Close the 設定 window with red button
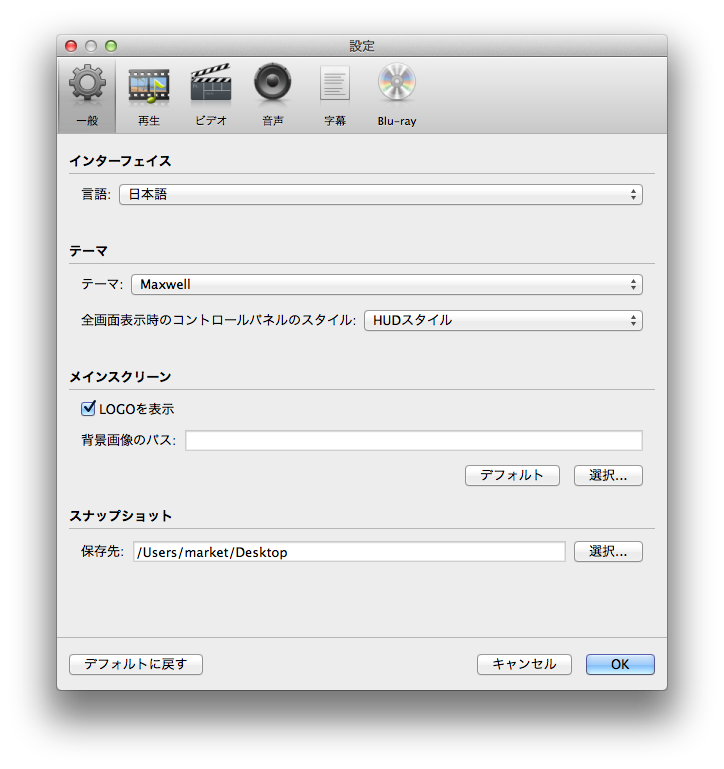The image size is (724, 769). (x=71, y=46)
